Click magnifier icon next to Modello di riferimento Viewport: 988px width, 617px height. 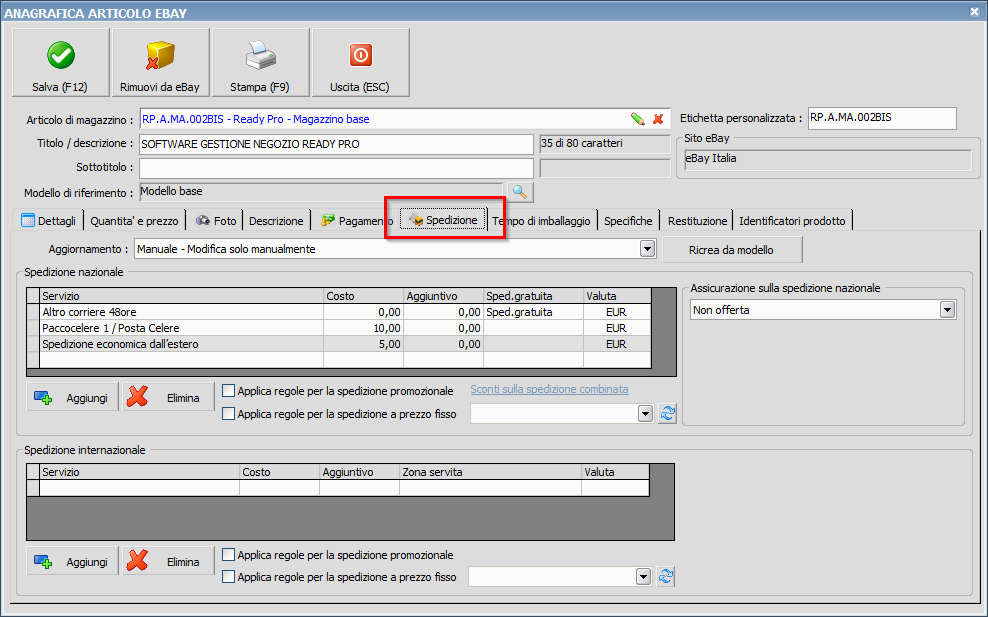click(520, 192)
